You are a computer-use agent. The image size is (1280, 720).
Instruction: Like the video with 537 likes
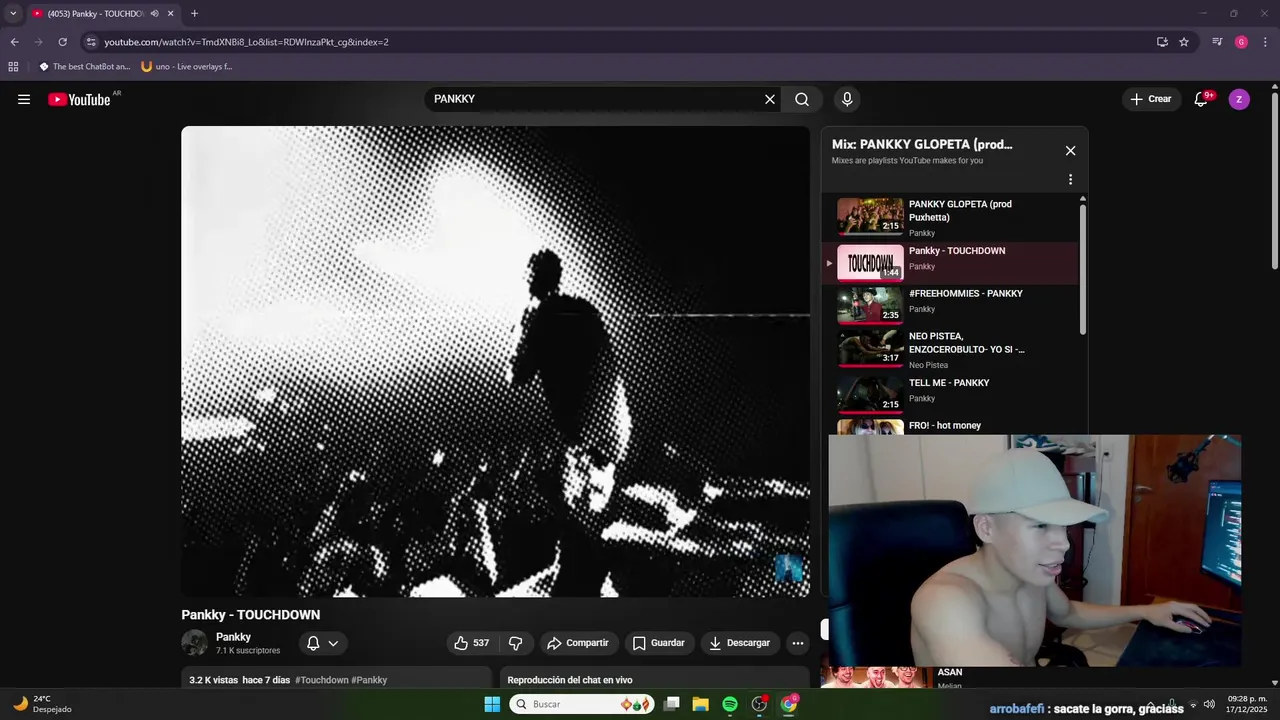pos(471,643)
